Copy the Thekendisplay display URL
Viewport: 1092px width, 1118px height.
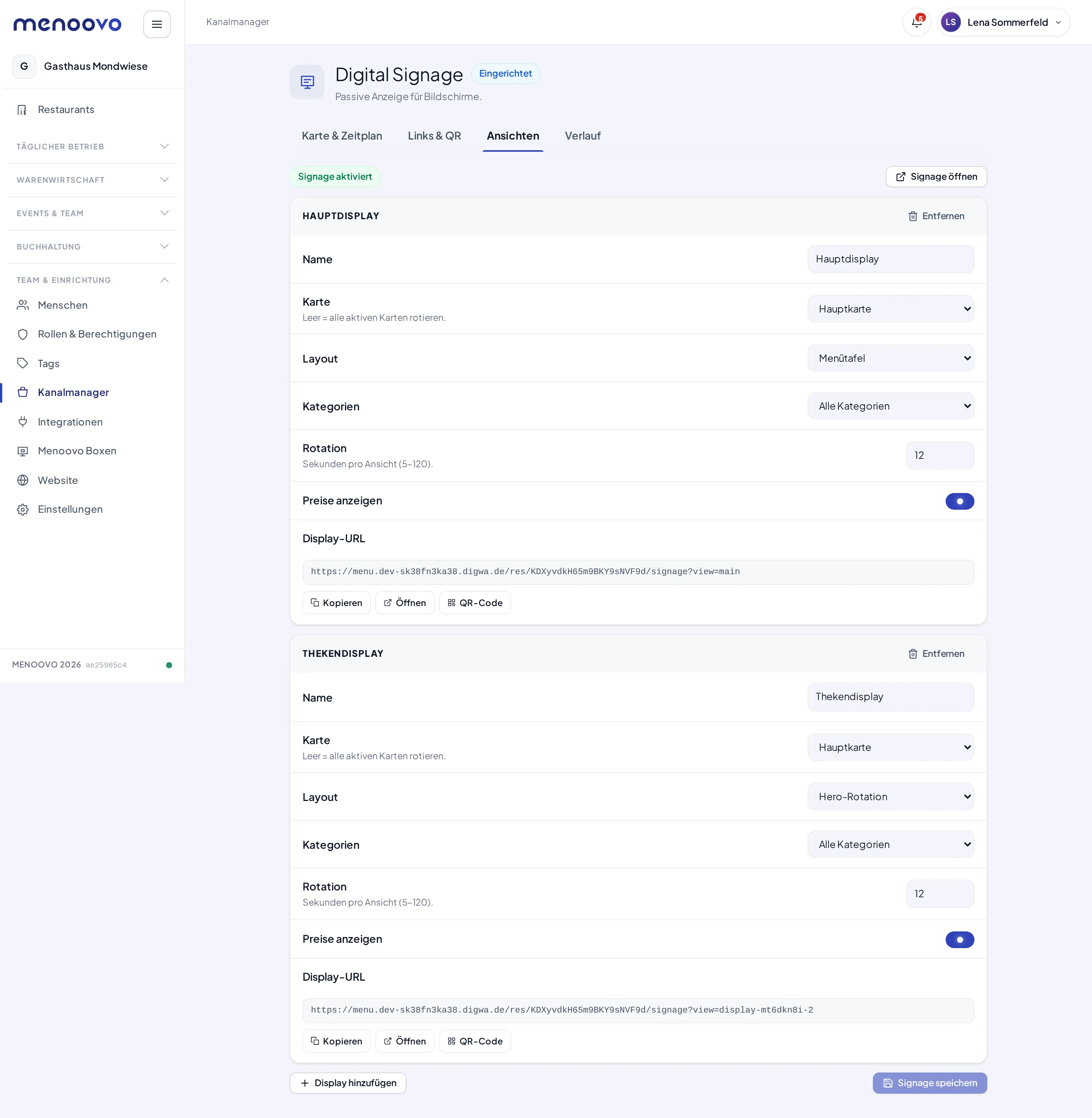[337, 1041]
